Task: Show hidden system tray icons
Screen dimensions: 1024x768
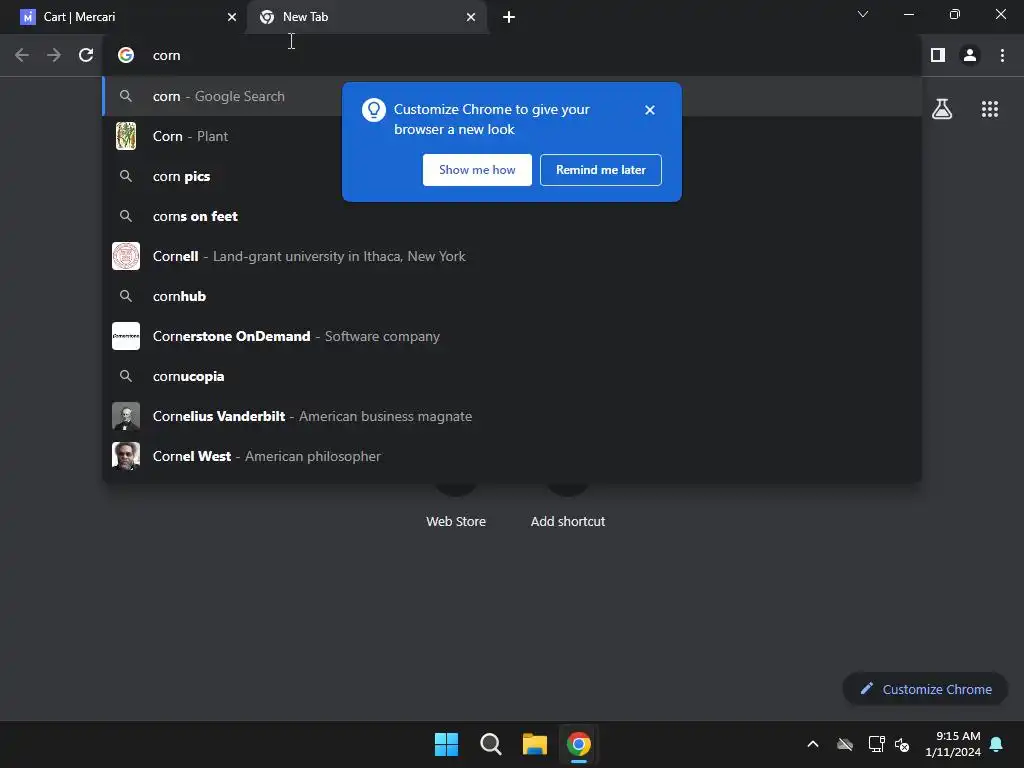Action: 813,744
